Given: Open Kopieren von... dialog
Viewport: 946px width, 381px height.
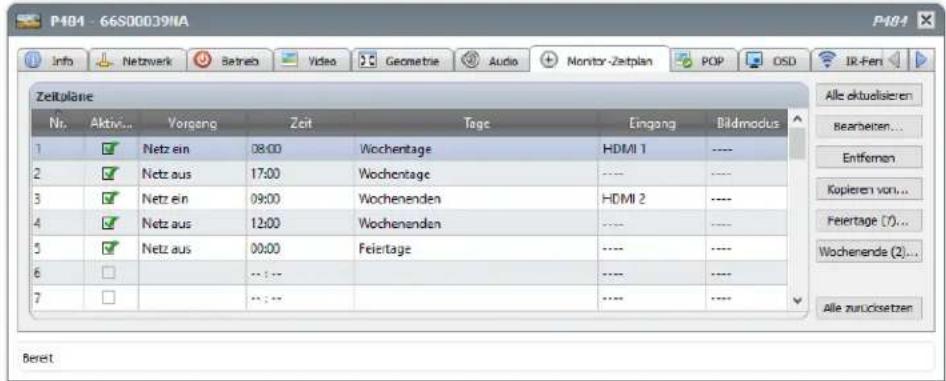Looking at the screenshot, I should tap(869, 189).
